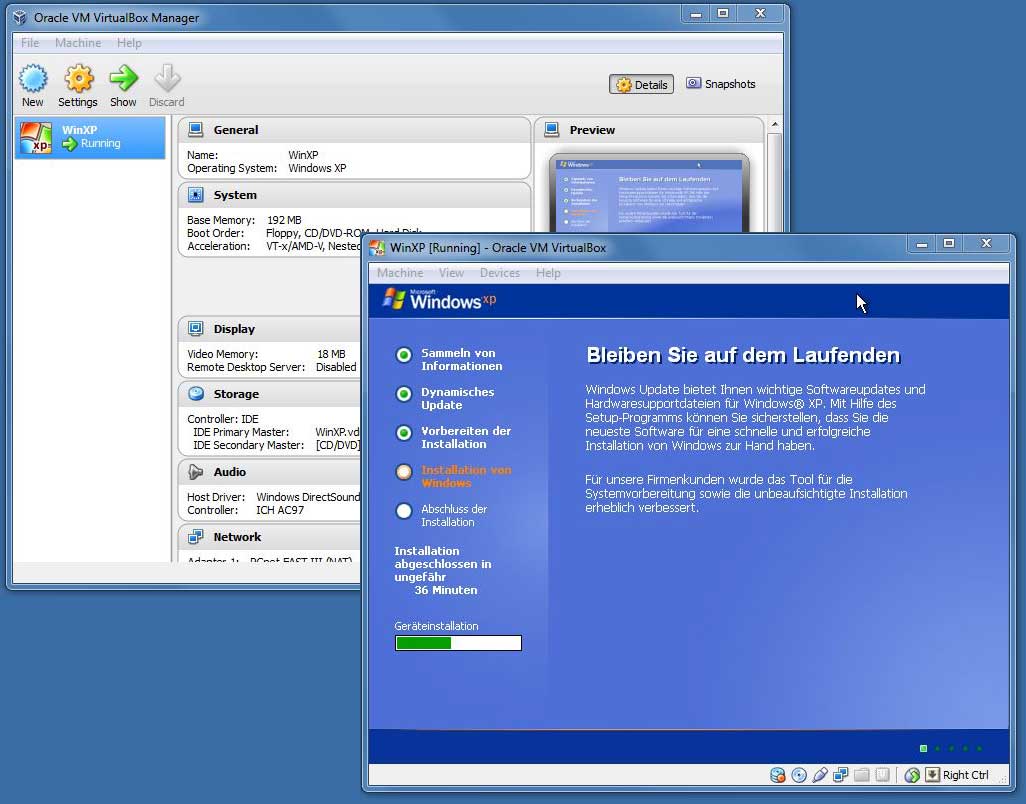Click the optical CD drive status icon
This screenshot has width=1026, height=804.
click(x=799, y=775)
